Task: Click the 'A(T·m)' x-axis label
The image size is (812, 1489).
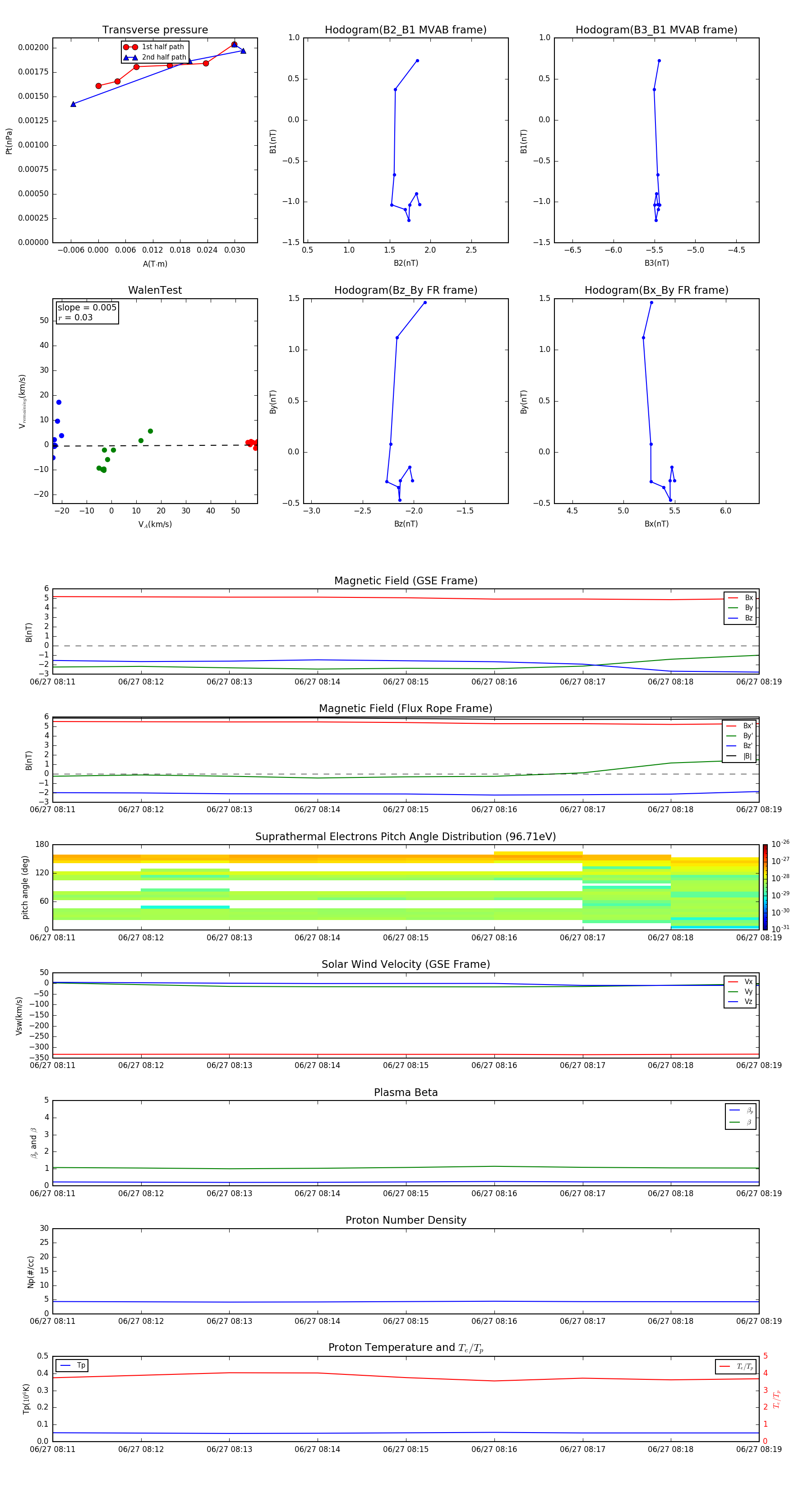Action: coord(155,264)
